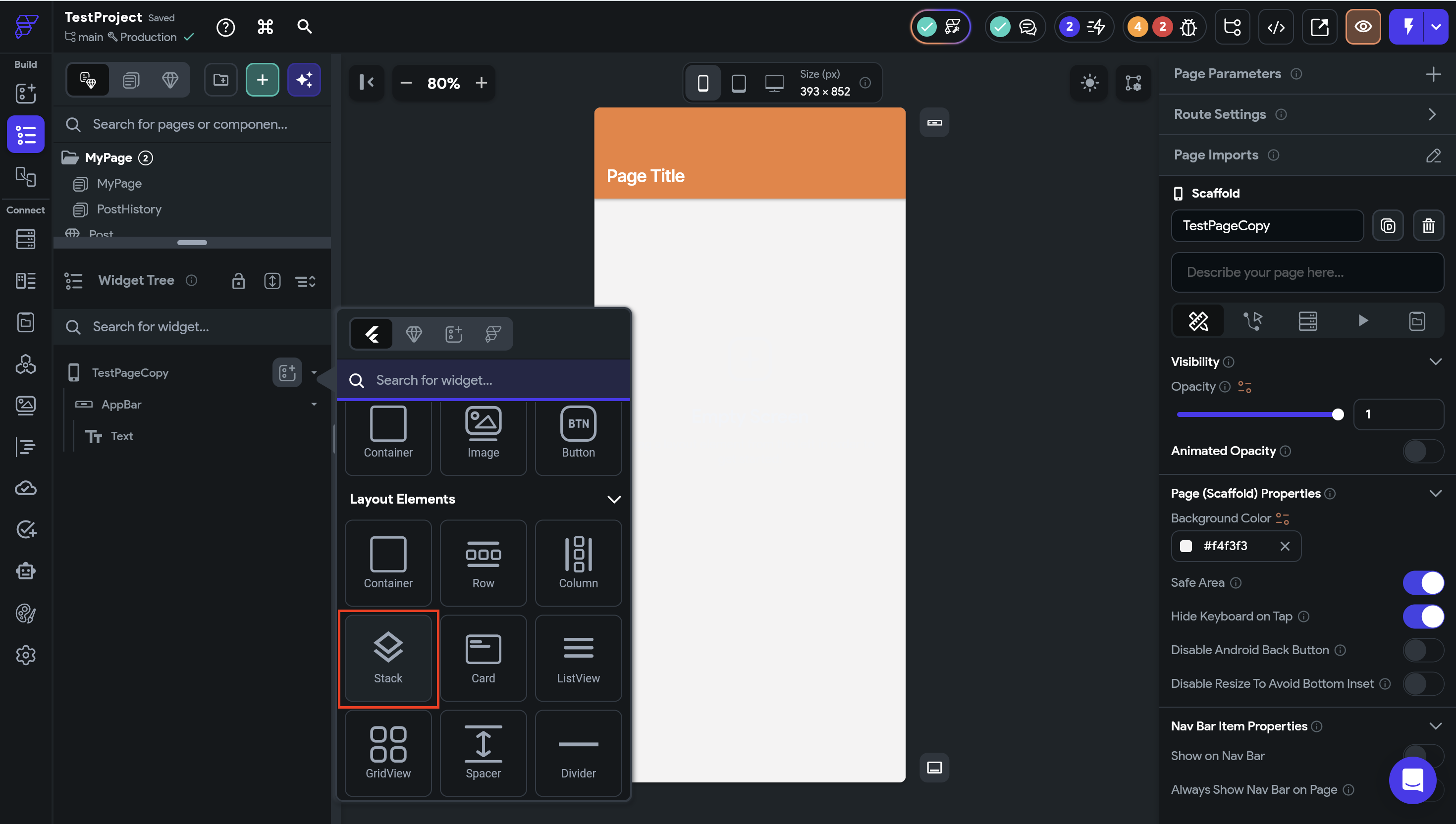Collapse the Layout Elements section
The height and width of the screenshot is (824, 1456).
click(x=614, y=499)
